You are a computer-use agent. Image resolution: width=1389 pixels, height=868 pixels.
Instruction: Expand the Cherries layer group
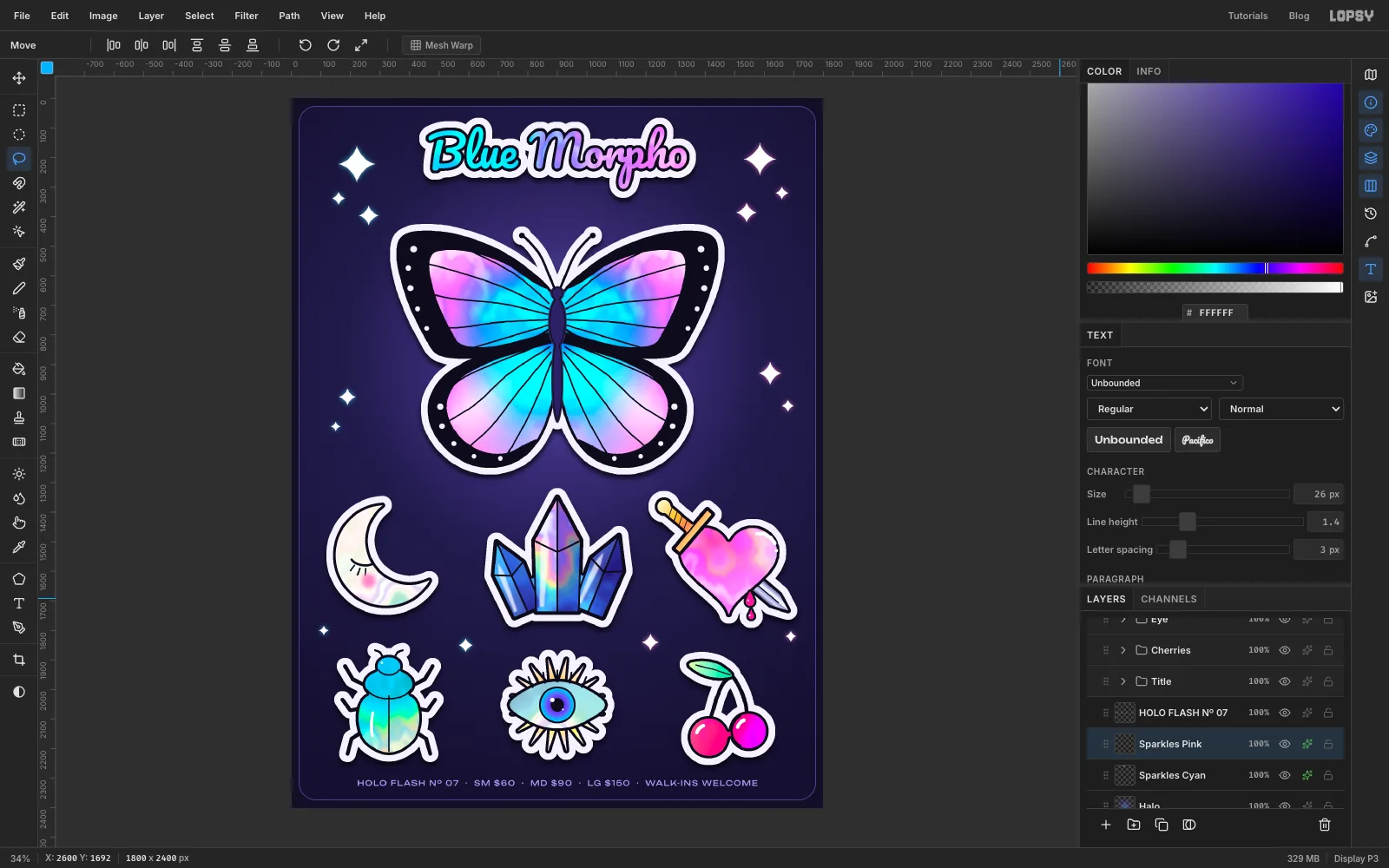pos(1123,650)
